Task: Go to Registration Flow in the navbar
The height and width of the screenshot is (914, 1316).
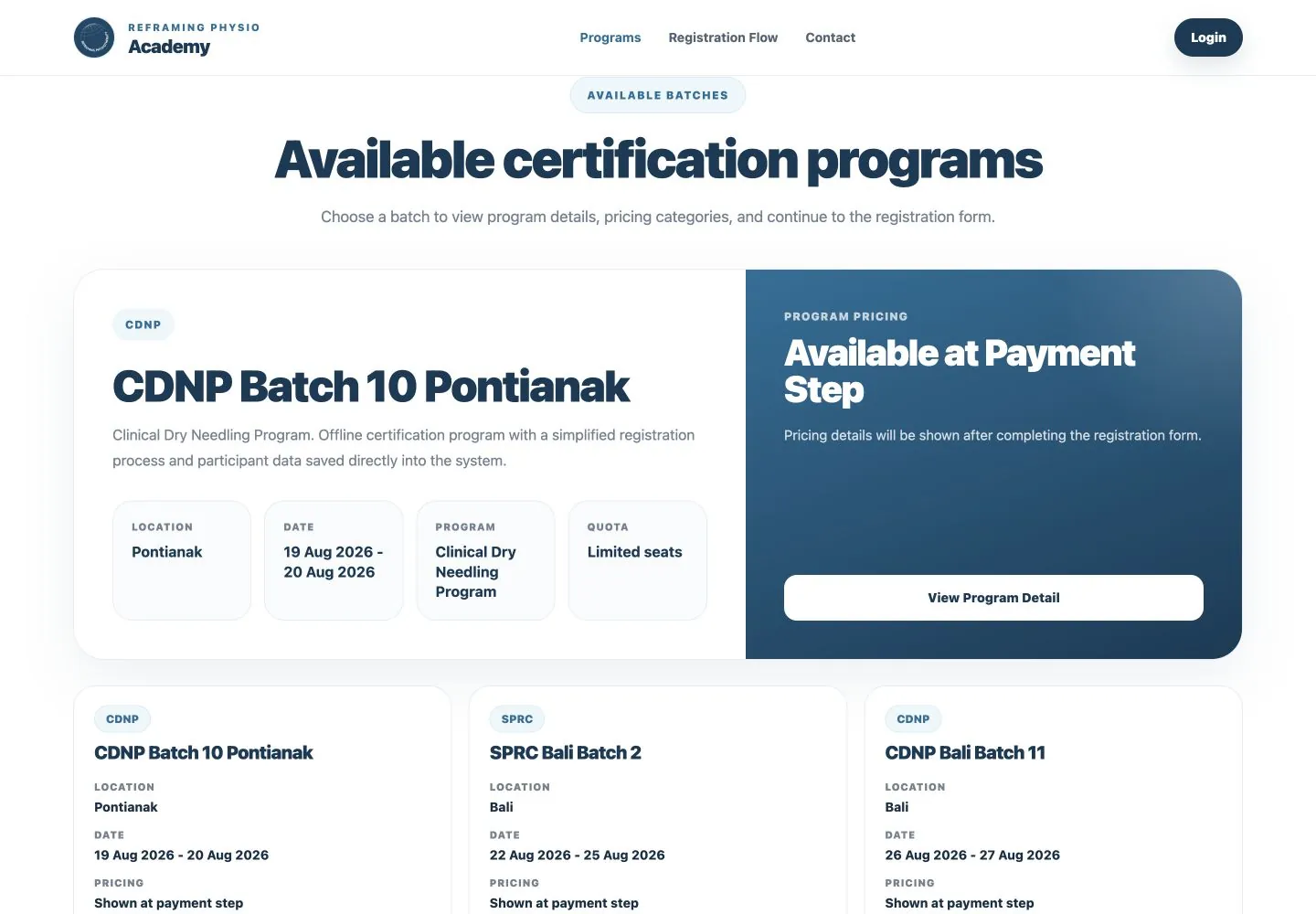Action: [723, 37]
